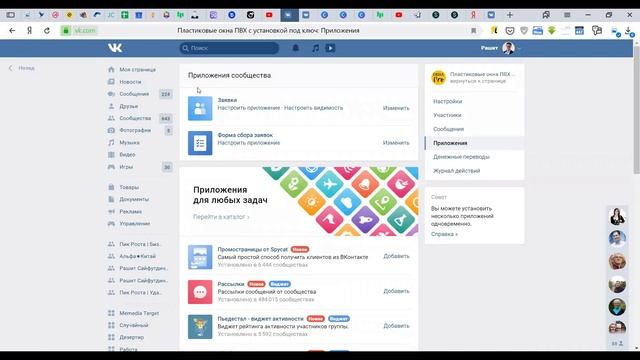Click Изменить for Форма сбора заявок
The width and height of the screenshot is (640, 360).
click(x=396, y=143)
